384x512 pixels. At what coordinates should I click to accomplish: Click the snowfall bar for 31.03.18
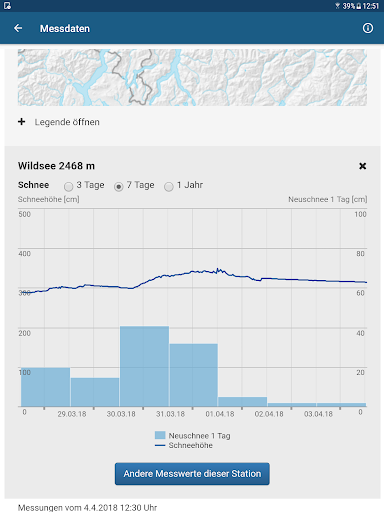[x=194, y=375]
